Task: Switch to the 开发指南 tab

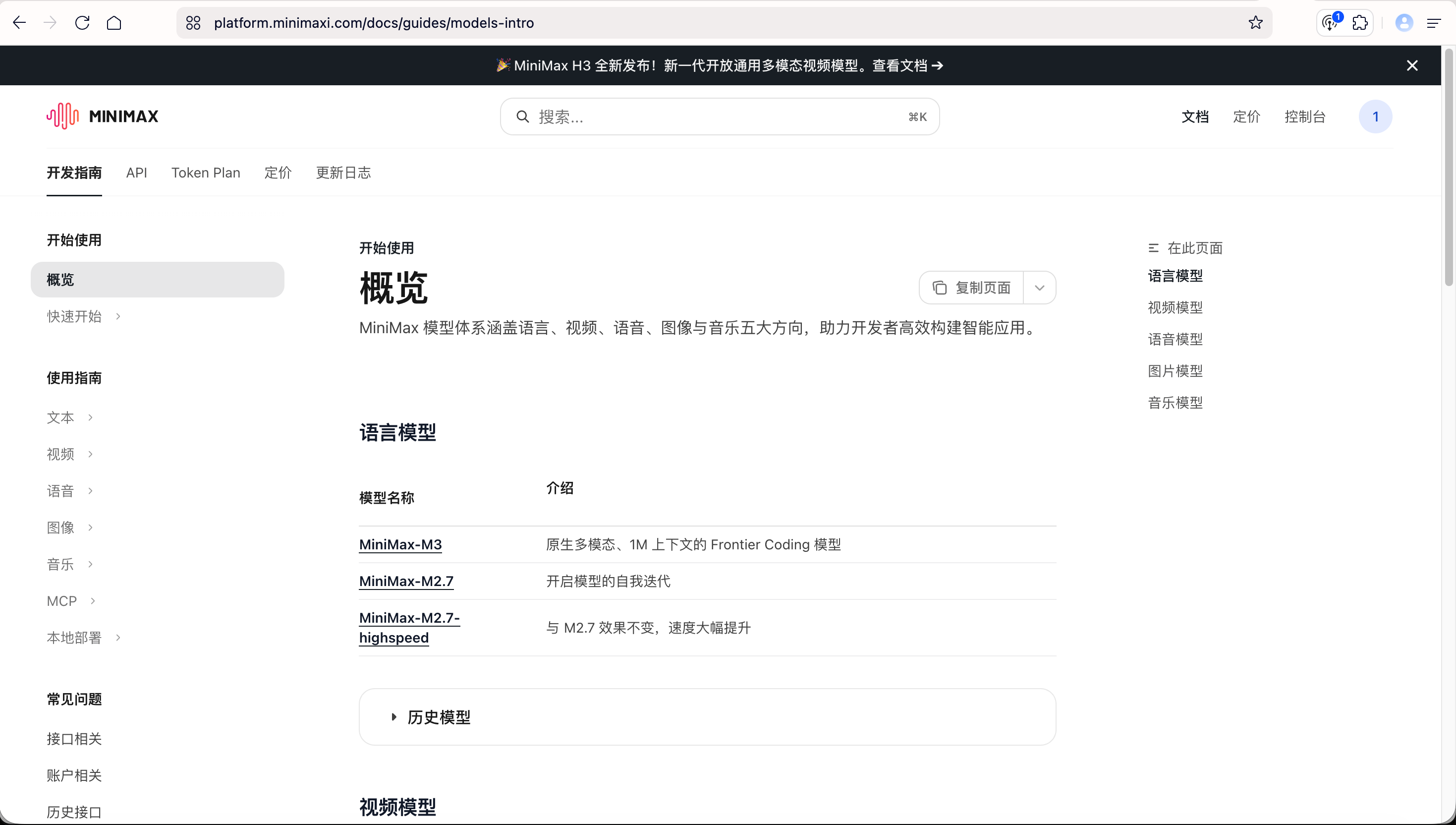Action: [x=74, y=173]
